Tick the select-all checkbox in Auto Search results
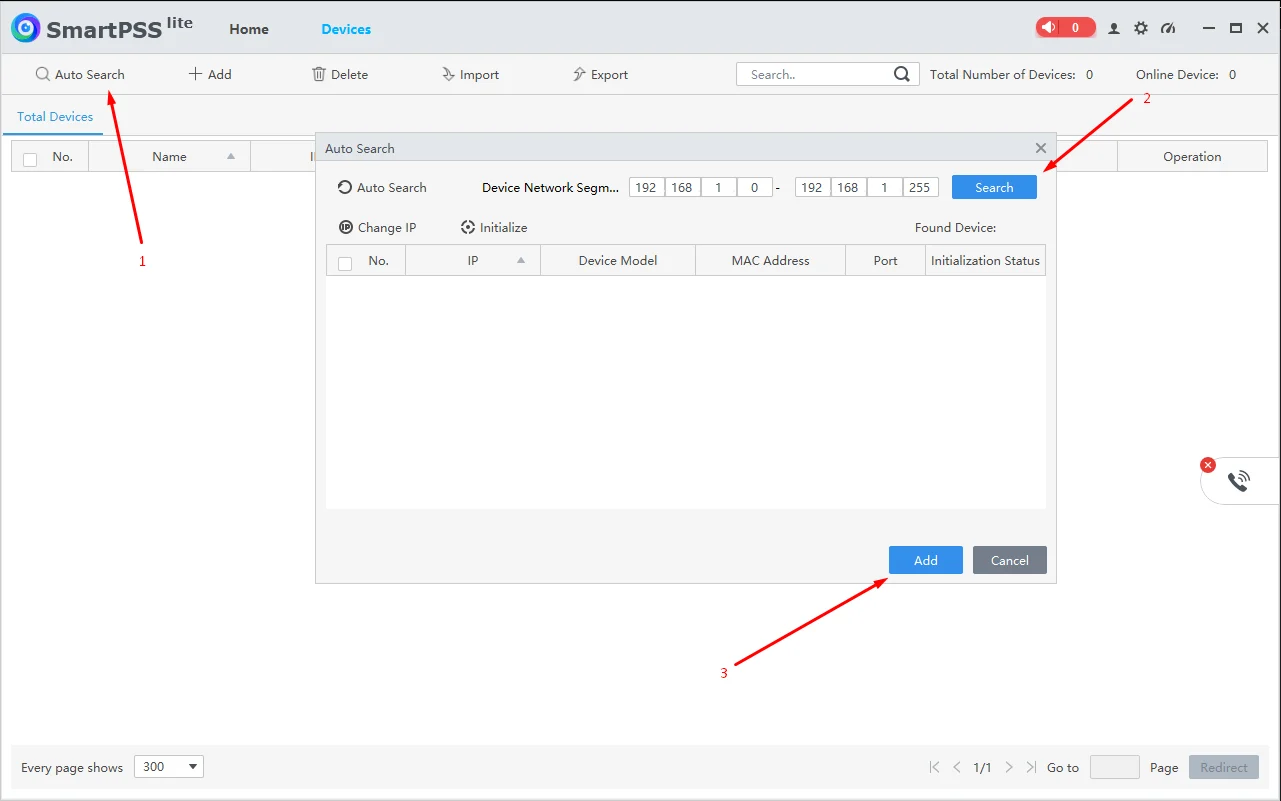The image size is (1281, 801). point(345,263)
